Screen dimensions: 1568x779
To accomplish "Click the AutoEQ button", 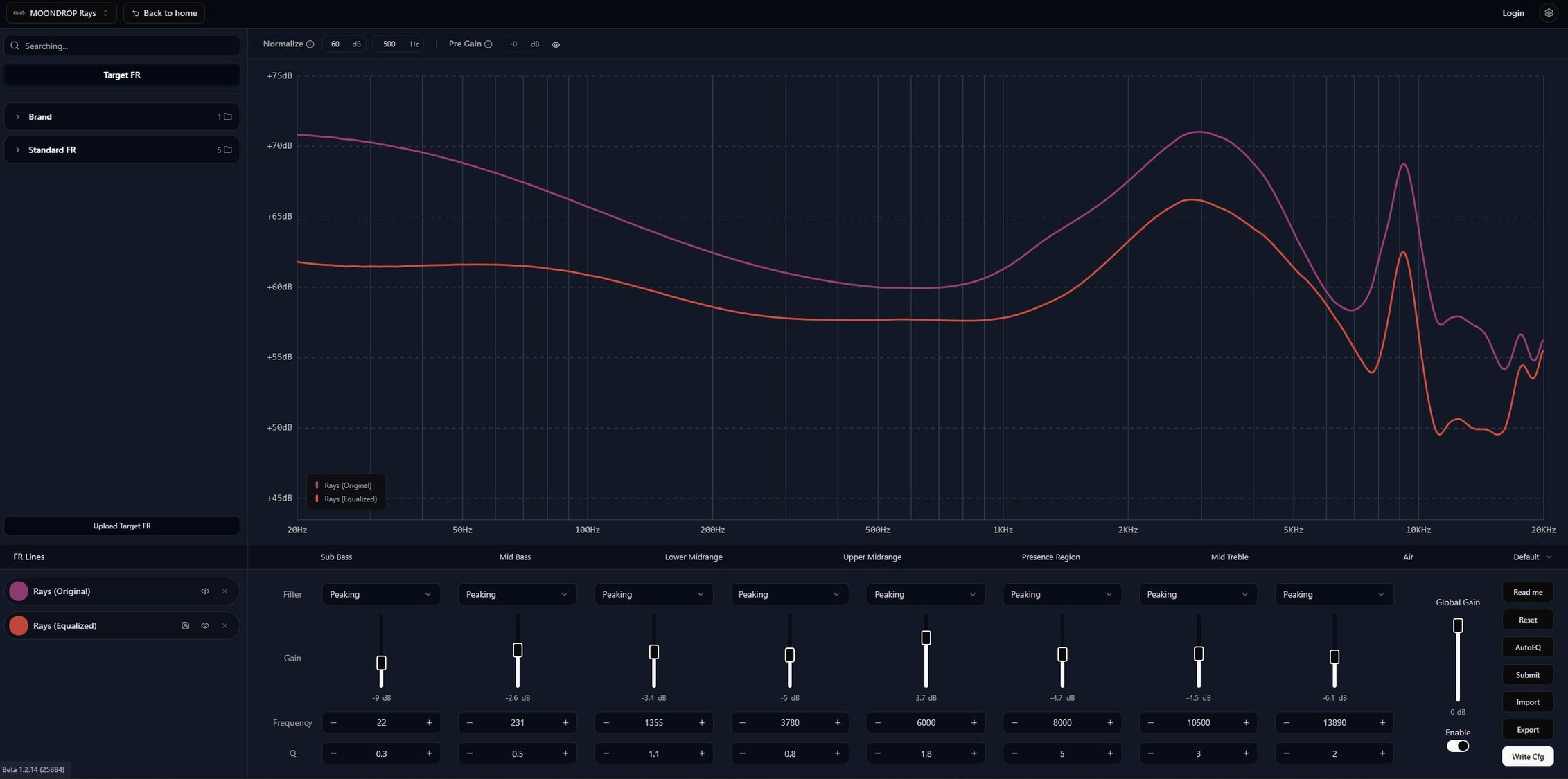I will 1527,647.
